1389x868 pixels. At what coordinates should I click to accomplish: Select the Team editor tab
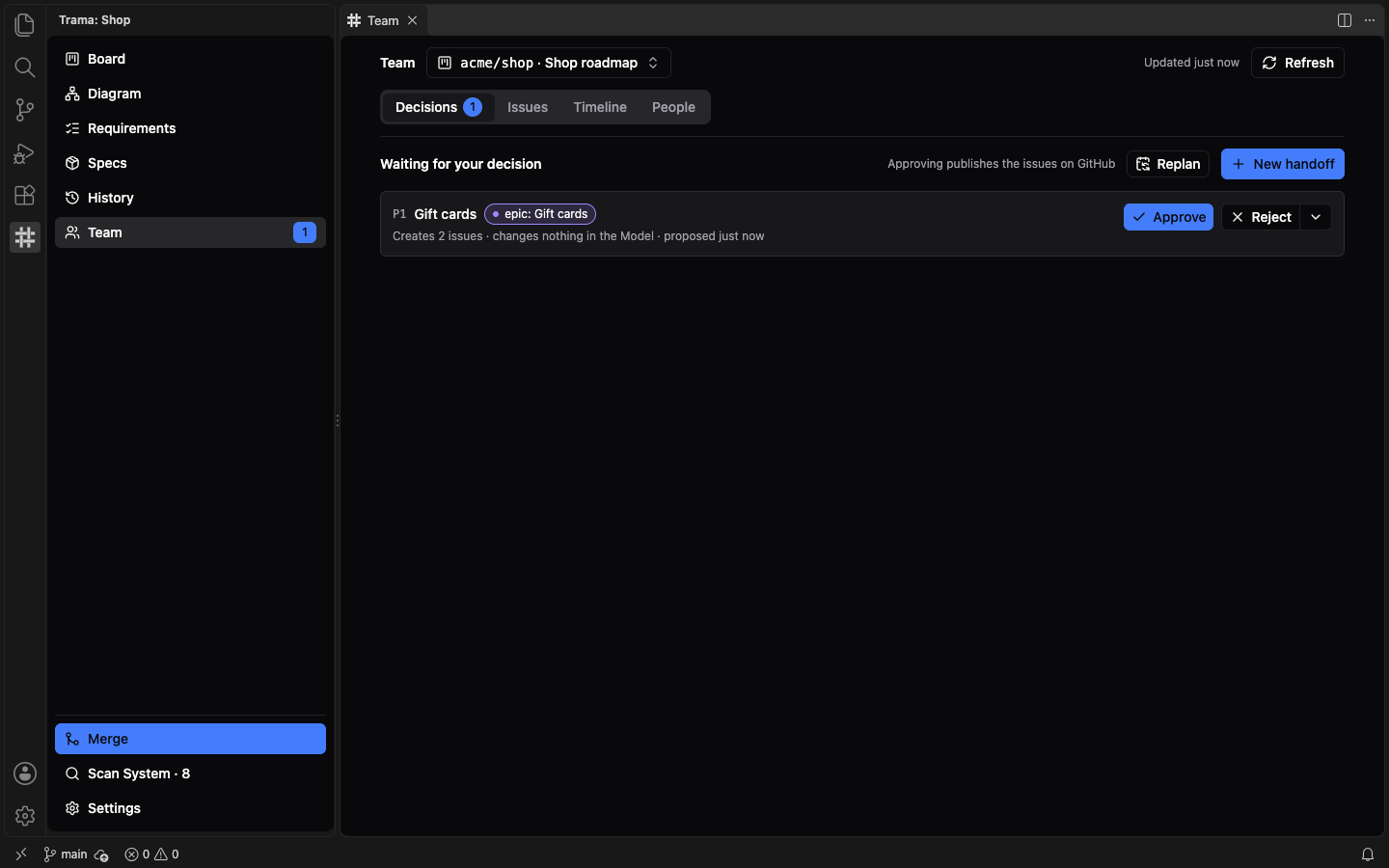point(383,20)
